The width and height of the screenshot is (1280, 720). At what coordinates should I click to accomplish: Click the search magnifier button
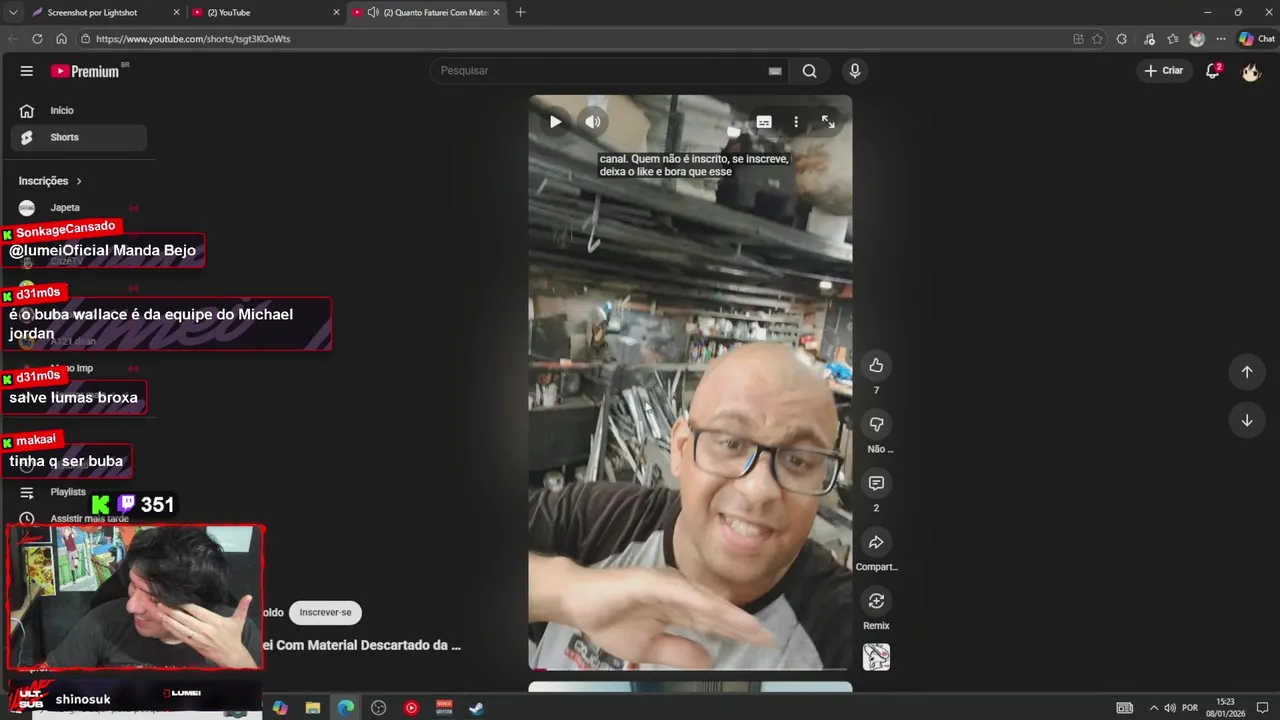[x=809, y=71]
